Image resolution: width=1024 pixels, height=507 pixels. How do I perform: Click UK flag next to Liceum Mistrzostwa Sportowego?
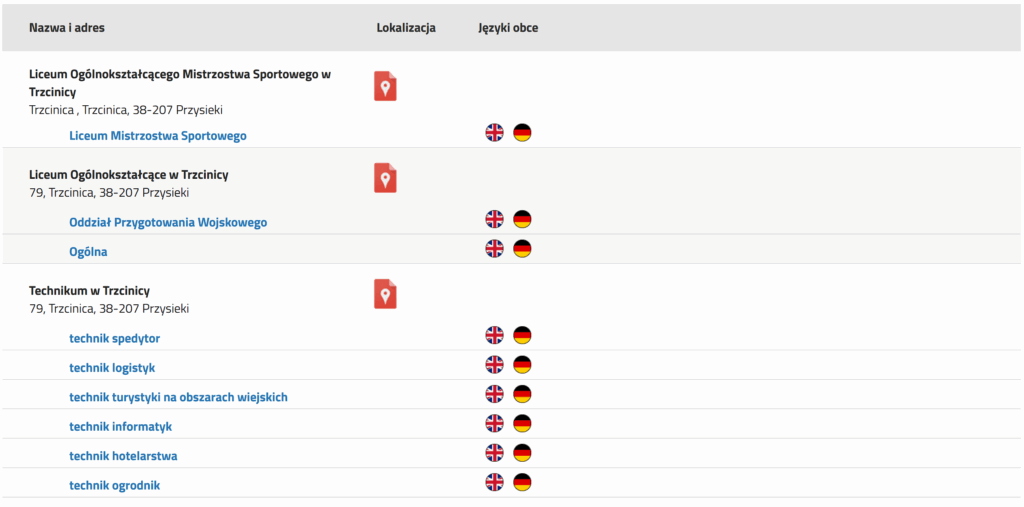coord(494,133)
